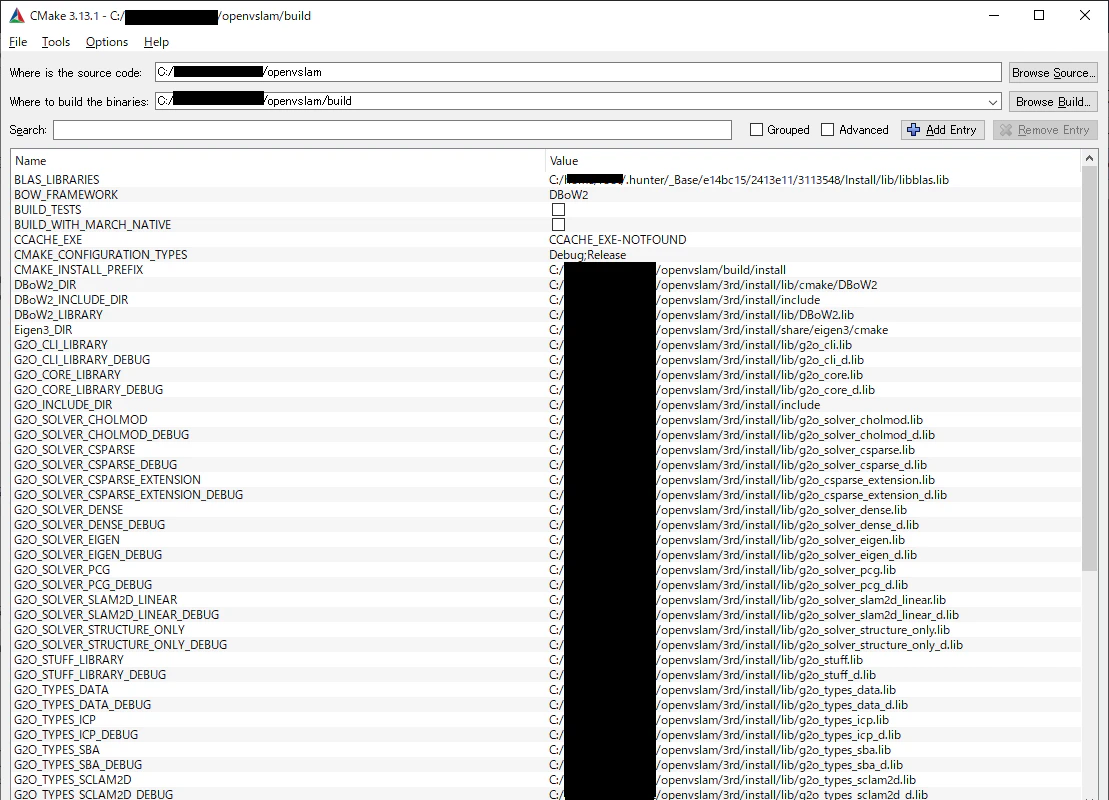Check the BUILD_WITH_MARCH_NATIVE checkbox
The image size is (1109, 800).
click(x=558, y=225)
